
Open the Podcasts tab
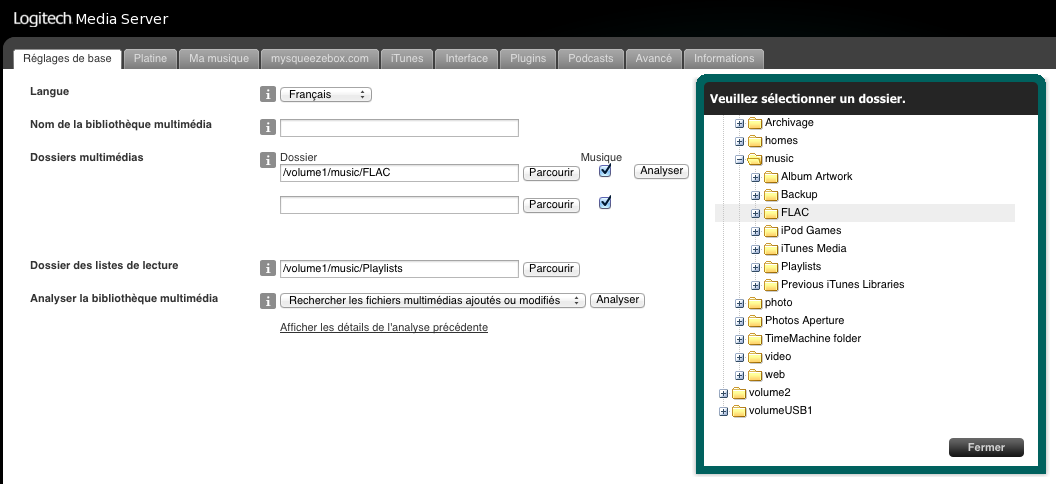[591, 59]
